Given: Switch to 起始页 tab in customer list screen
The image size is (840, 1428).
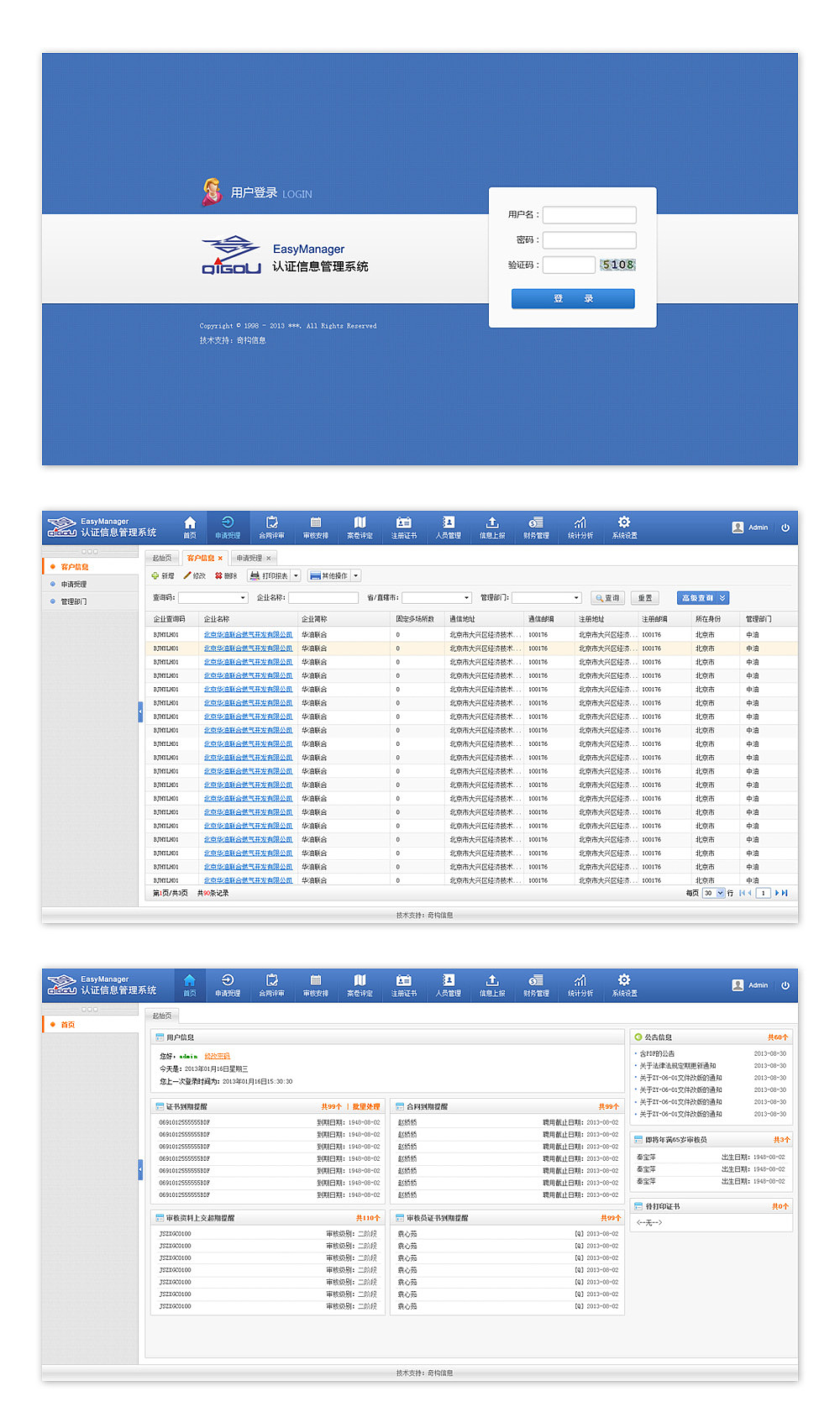Looking at the screenshot, I should coord(162,558).
